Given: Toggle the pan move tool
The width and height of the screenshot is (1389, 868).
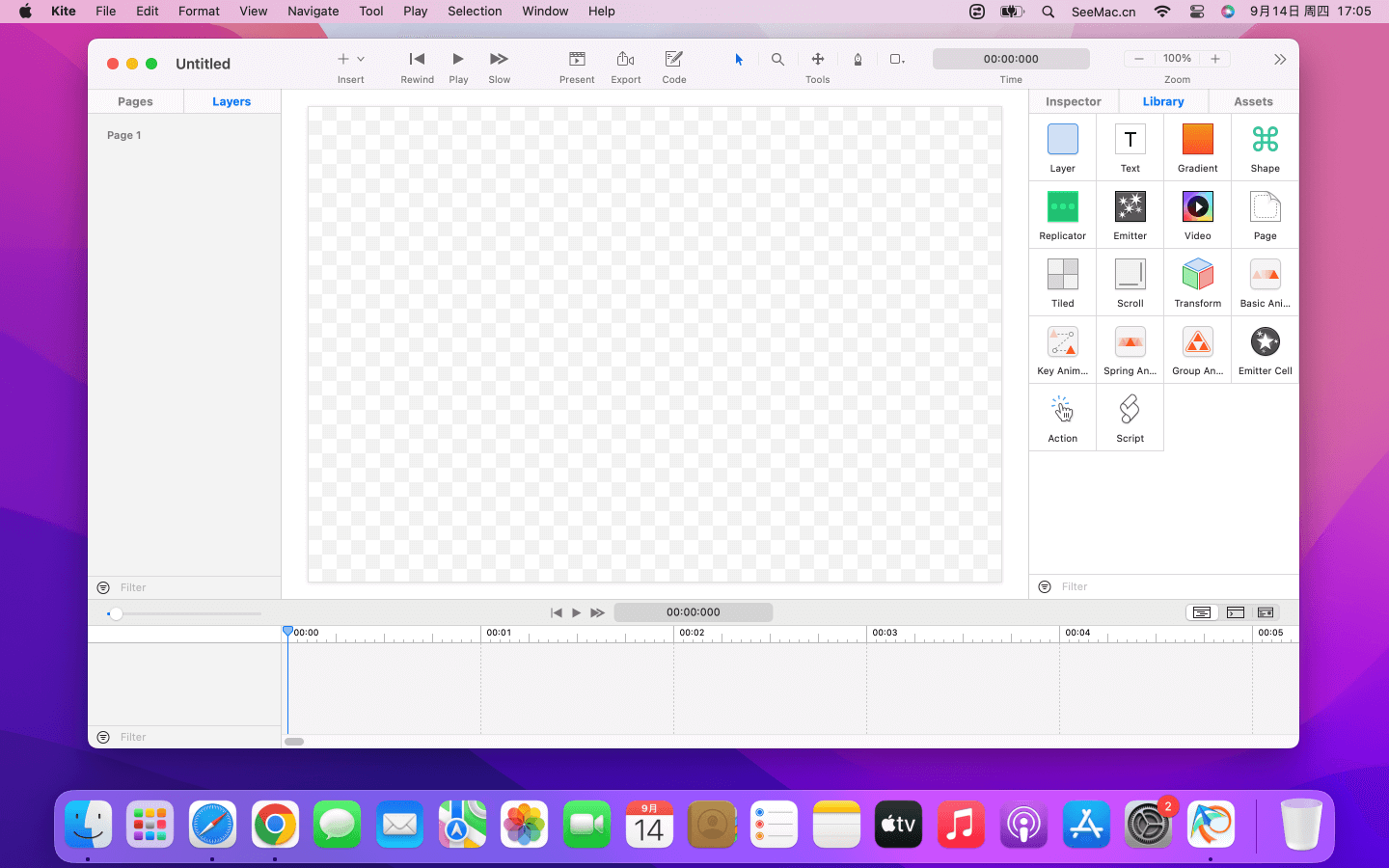Looking at the screenshot, I should click(817, 60).
